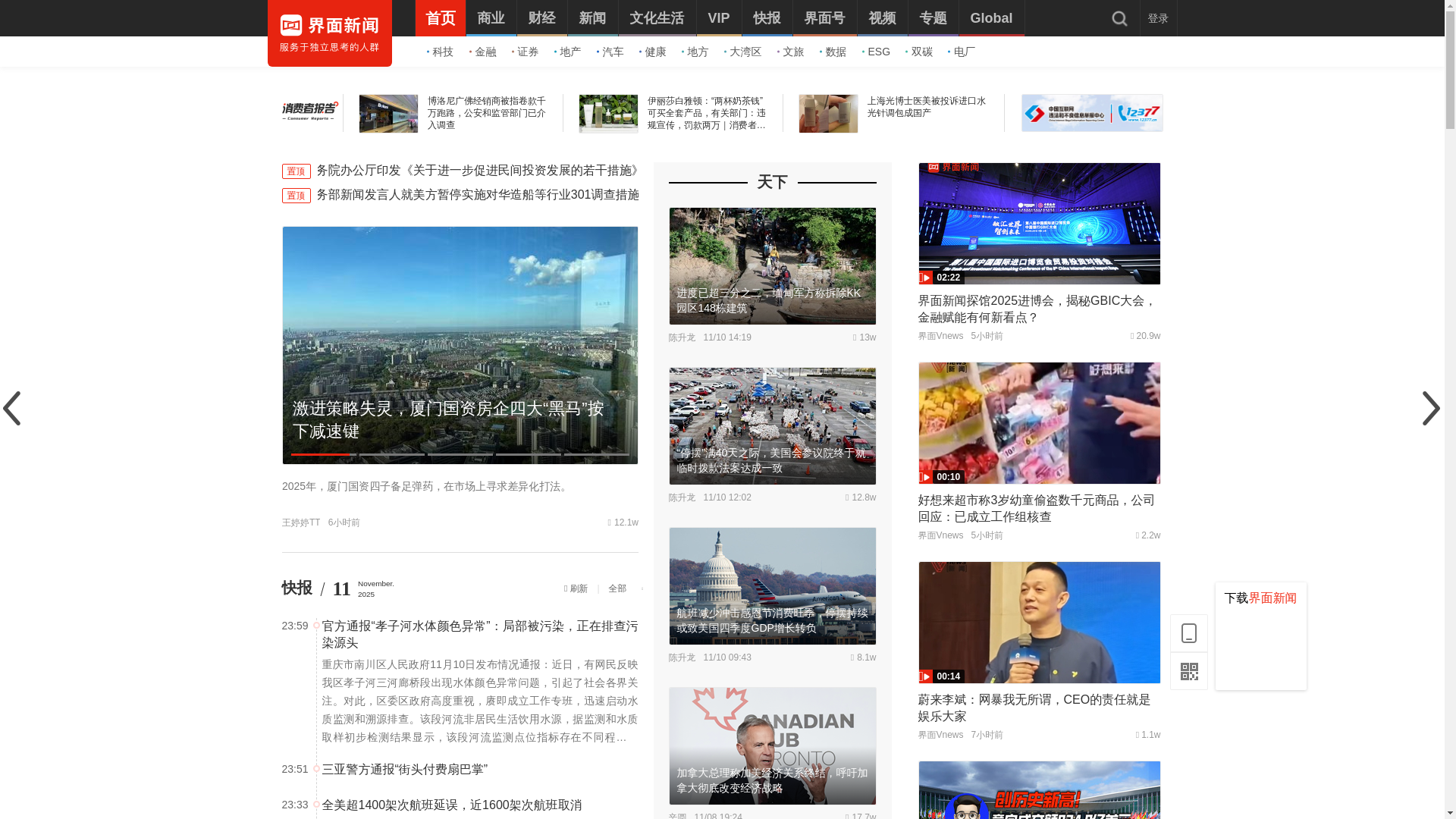Click the mobile phone download icon

[x=1188, y=633]
